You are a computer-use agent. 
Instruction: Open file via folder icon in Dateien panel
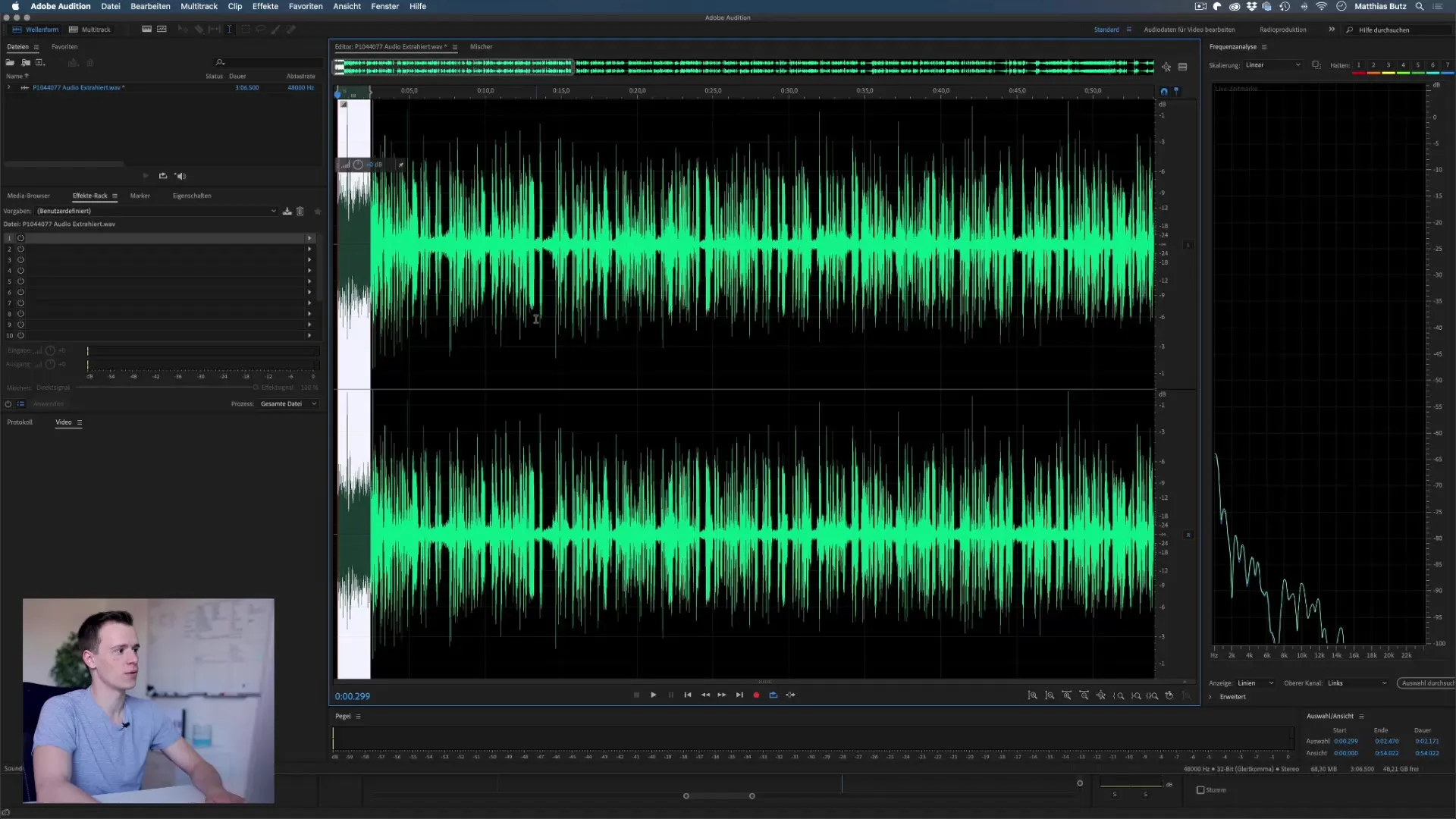(x=11, y=62)
